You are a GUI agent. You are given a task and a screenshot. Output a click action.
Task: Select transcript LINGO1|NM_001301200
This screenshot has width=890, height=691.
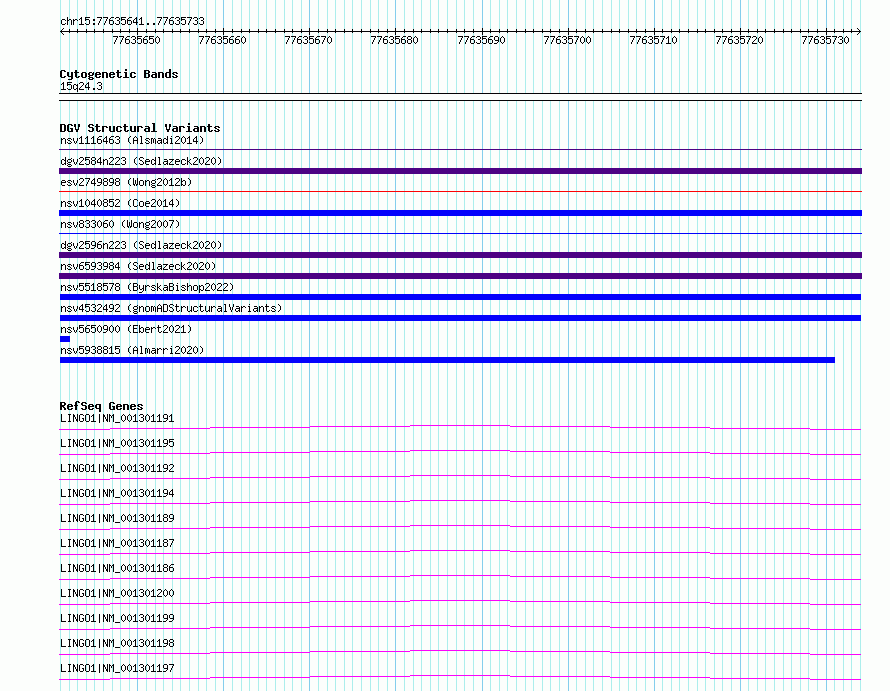pos(117,593)
